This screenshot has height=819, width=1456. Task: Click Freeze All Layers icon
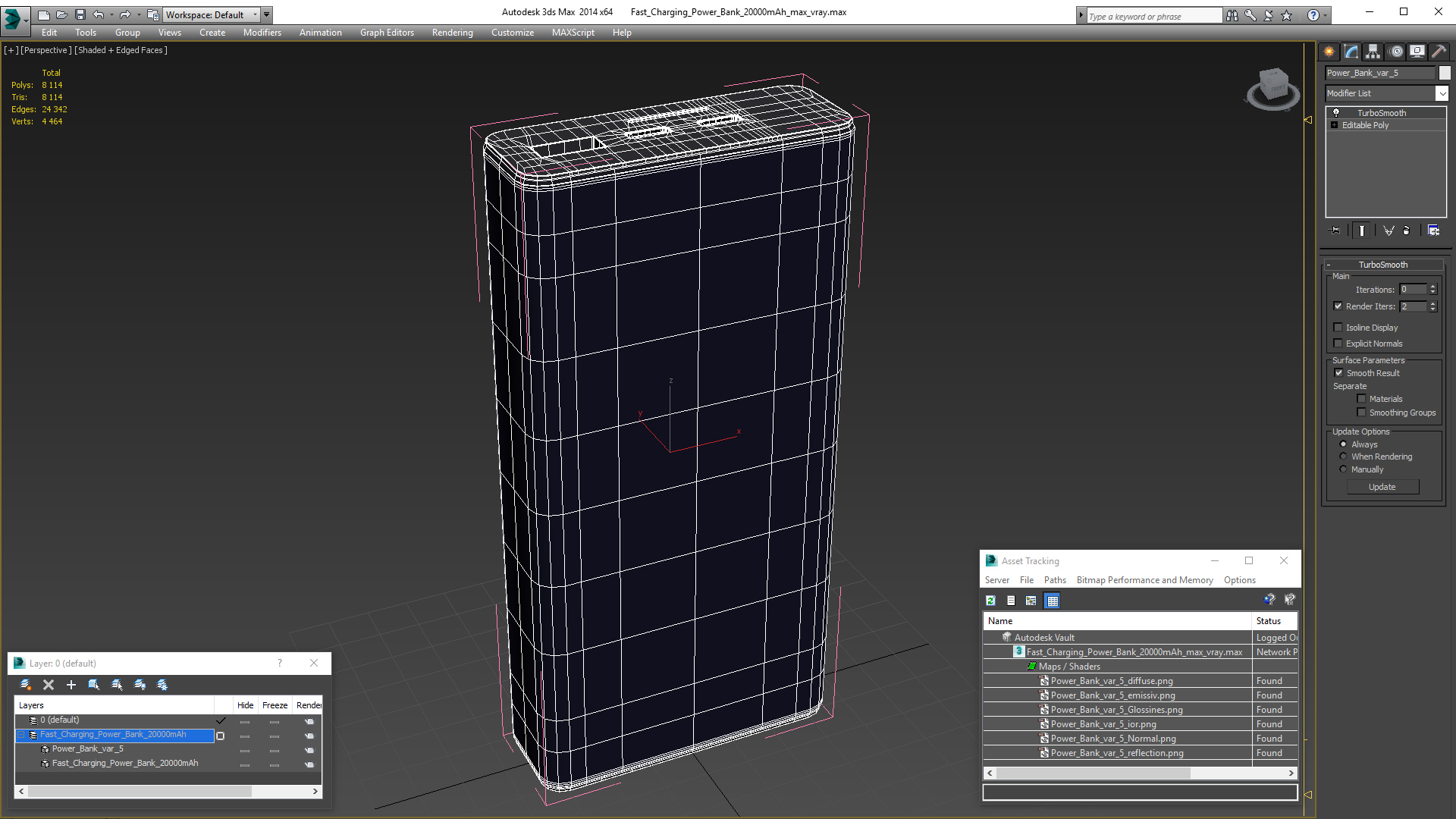(x=162, y=685)
